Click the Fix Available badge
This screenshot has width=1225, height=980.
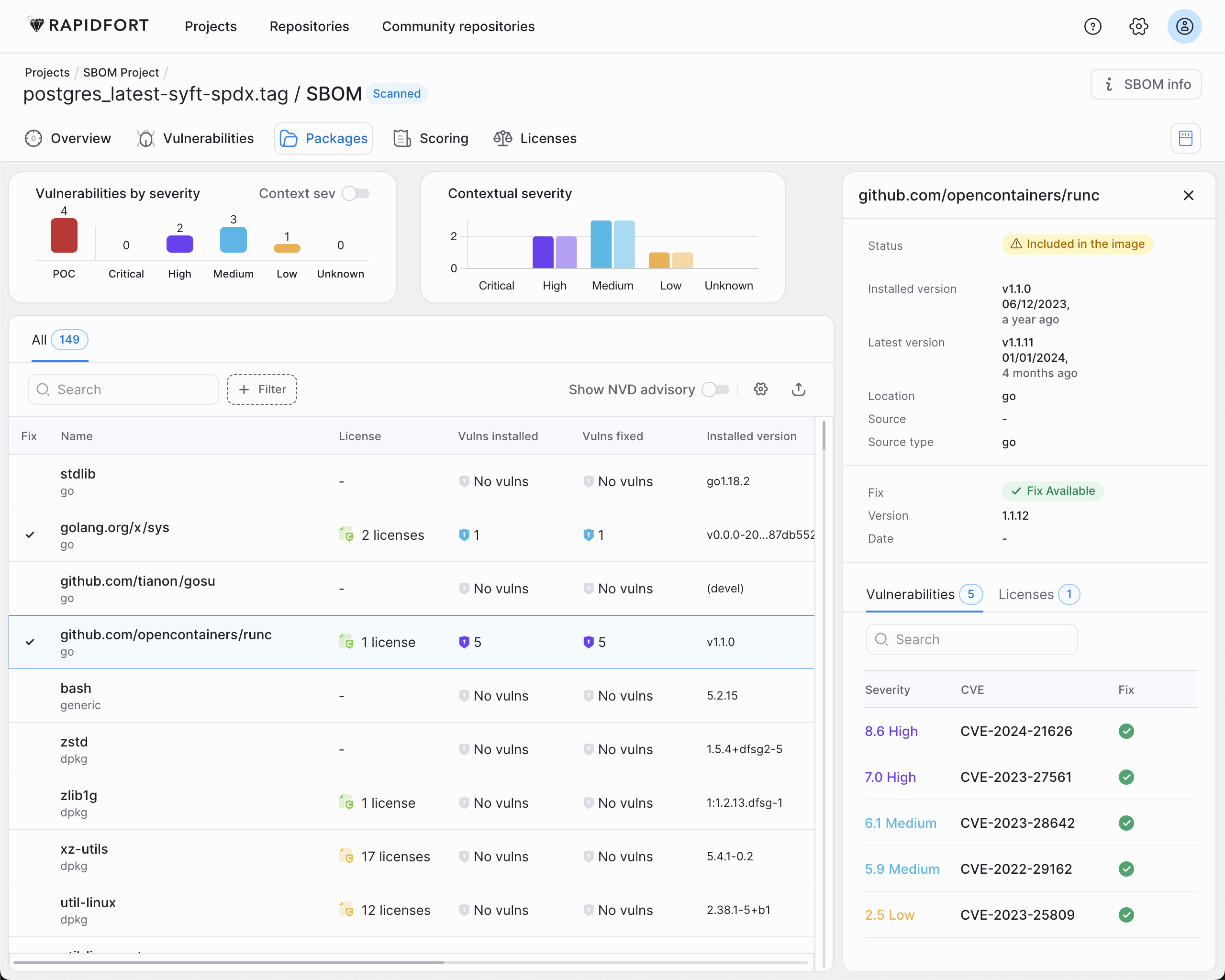(1052, 491)
